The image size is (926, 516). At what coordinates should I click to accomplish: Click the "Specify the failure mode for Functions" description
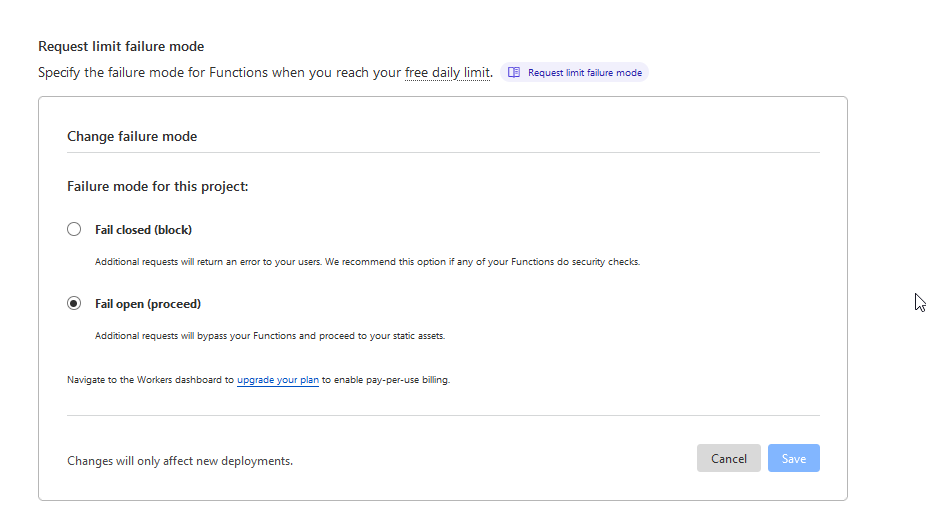point(200,73)
